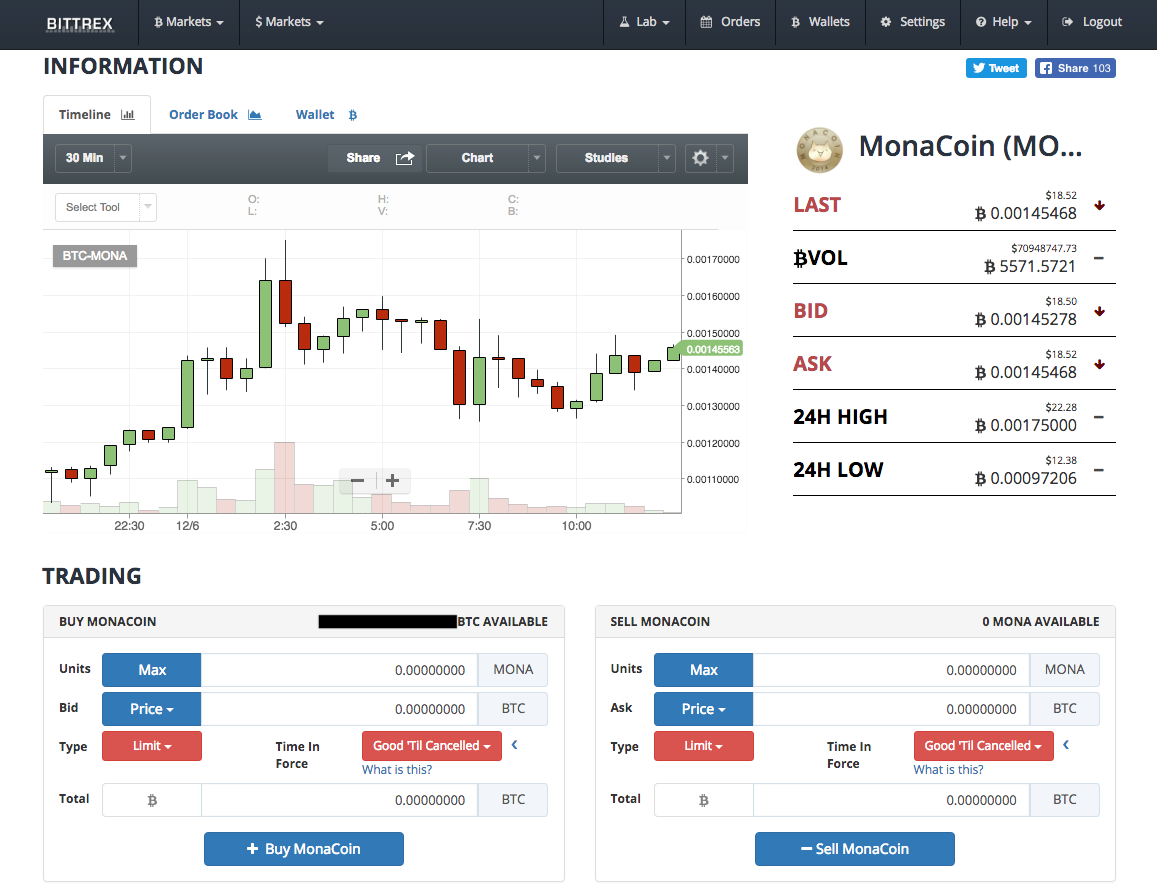The height and width of the screenshot is (895, 1157).
Task: Open the 30 Min interval dropdown
Action: pyautogui.click(x=93, y=158)
